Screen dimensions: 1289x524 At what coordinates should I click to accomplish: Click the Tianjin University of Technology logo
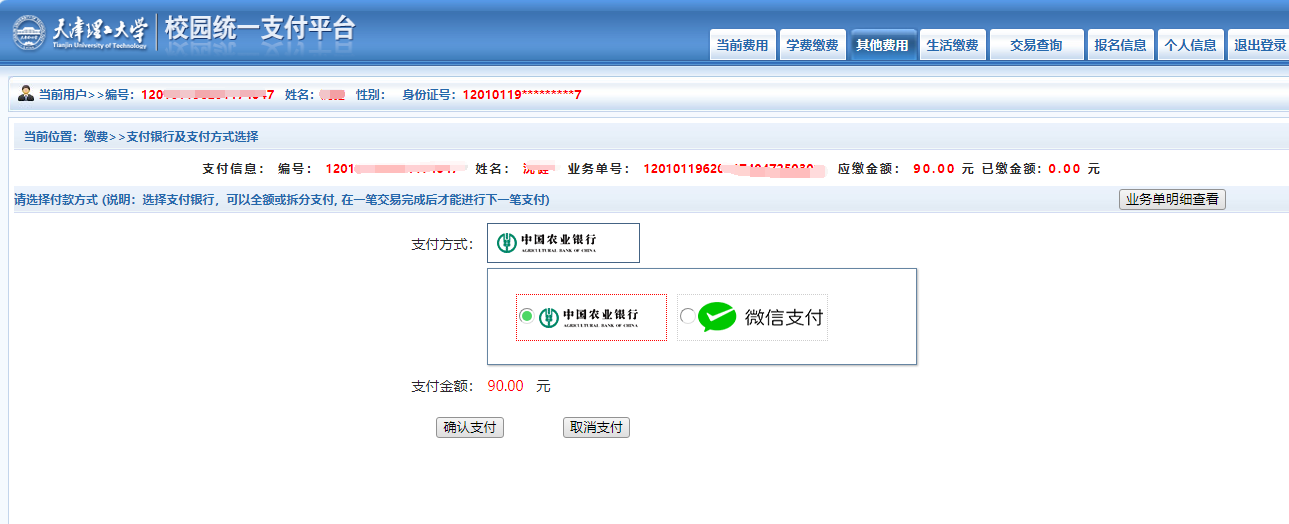[x=80, y=32]
